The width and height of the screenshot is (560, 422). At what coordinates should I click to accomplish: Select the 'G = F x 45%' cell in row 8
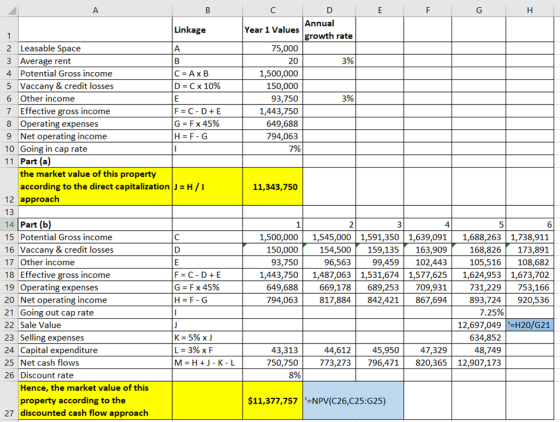(208, 124)
